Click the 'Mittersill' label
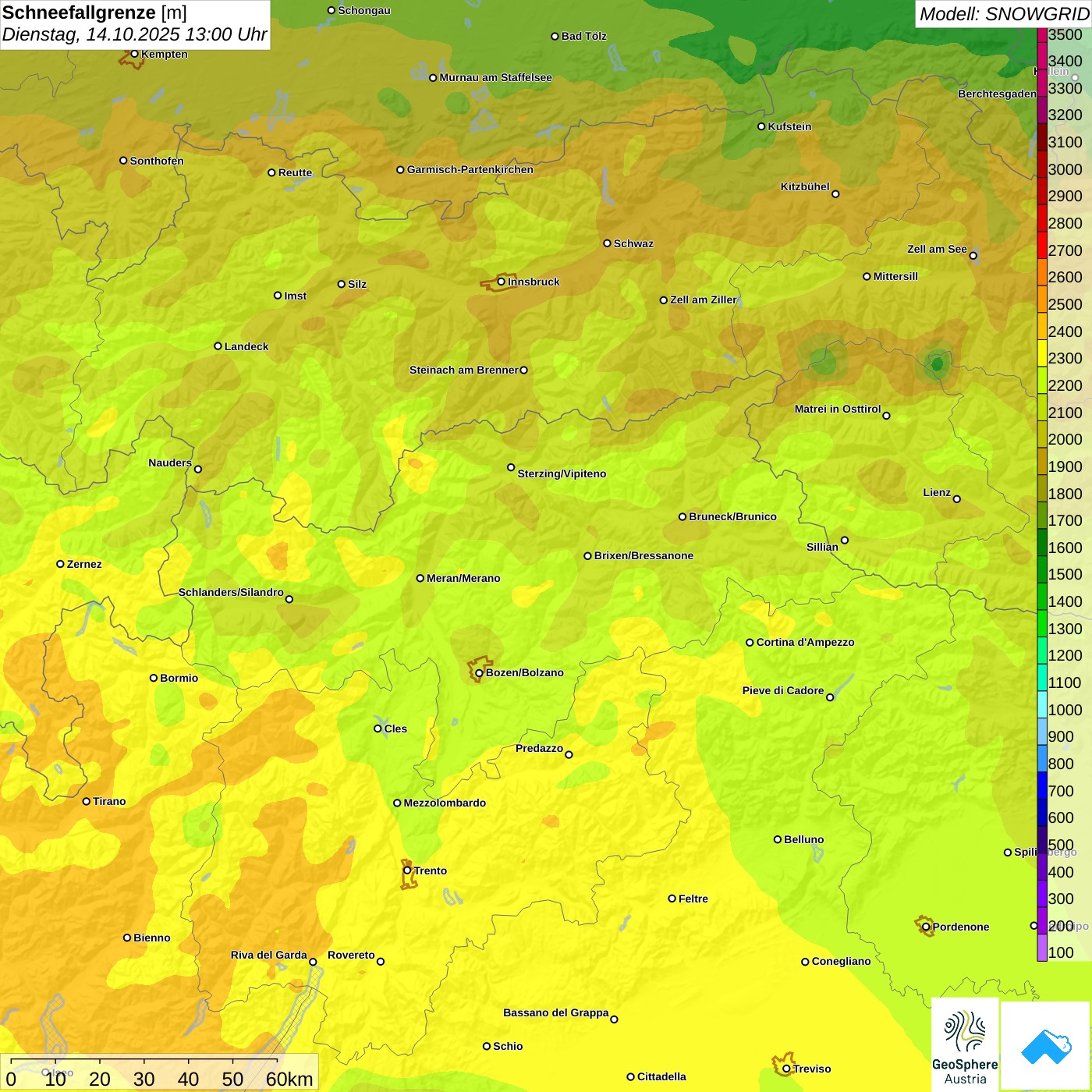This screenshot has height=1092, width=1092. pos(895,276)
